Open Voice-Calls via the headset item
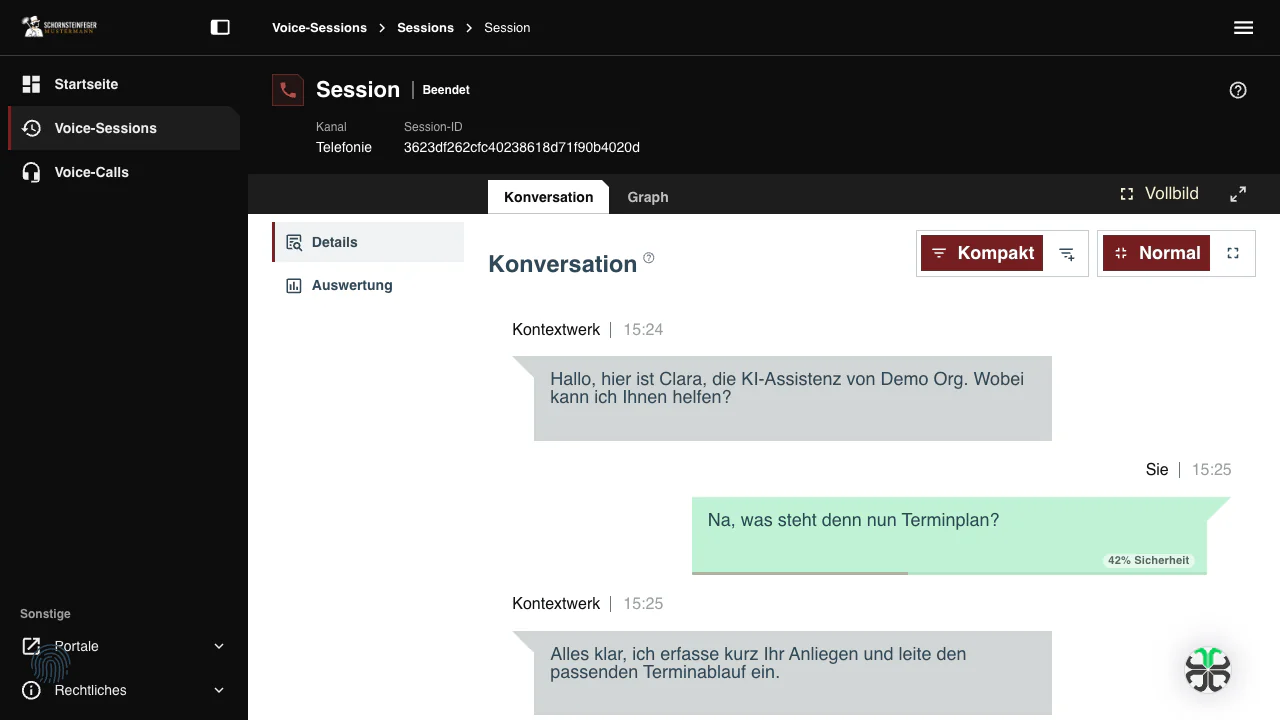The image size is (1280, 720). pyautogui.click(x=124, y=172)
